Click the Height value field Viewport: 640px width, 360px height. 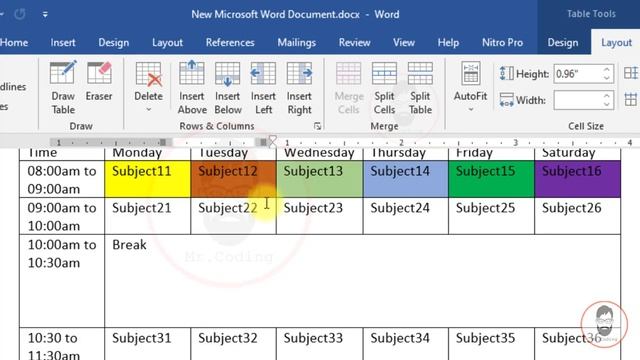coord(578,74)
